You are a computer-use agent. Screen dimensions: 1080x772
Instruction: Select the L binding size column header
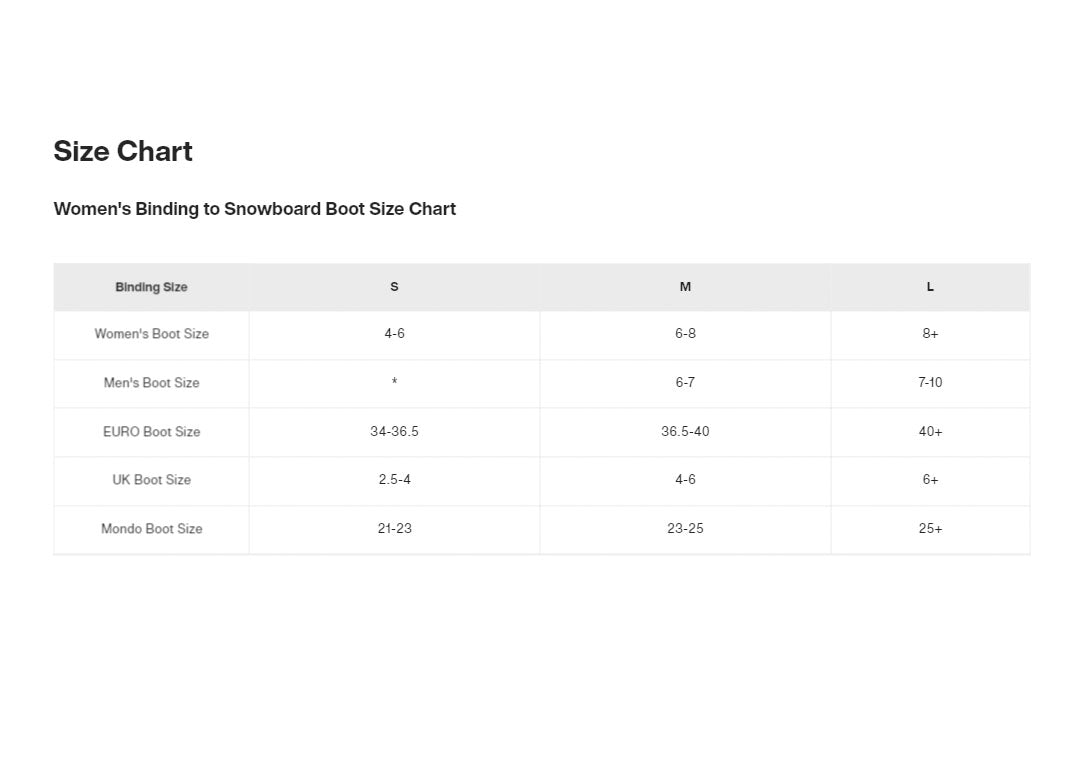[x=930, y=287]
